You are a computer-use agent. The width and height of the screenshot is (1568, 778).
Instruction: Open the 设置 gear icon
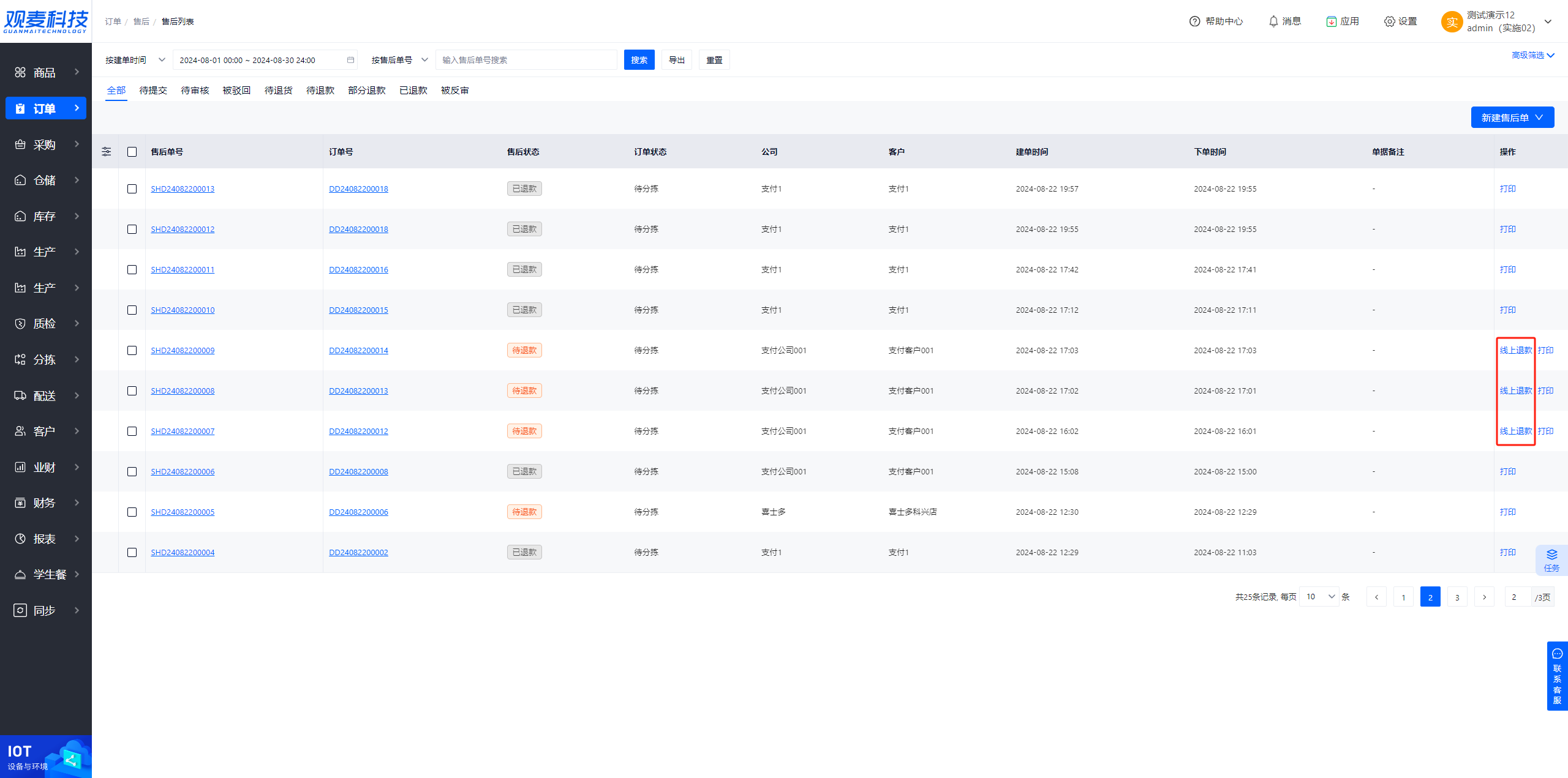1389,21
